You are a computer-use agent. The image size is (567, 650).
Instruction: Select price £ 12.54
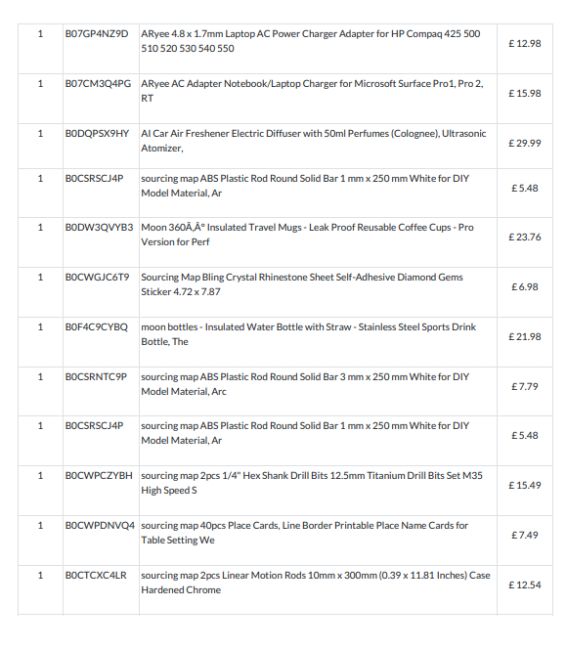[525, 585]
